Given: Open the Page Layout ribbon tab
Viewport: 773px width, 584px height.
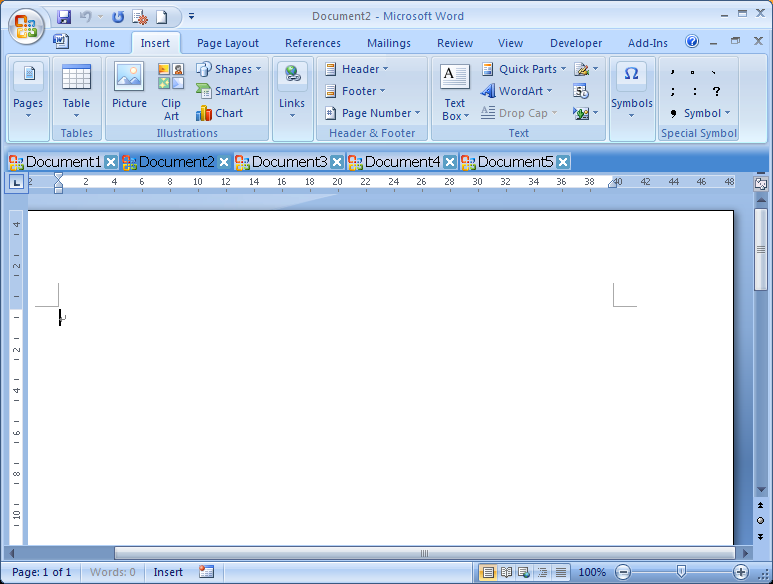Looking at the screenshot, I should pos(228,43).
